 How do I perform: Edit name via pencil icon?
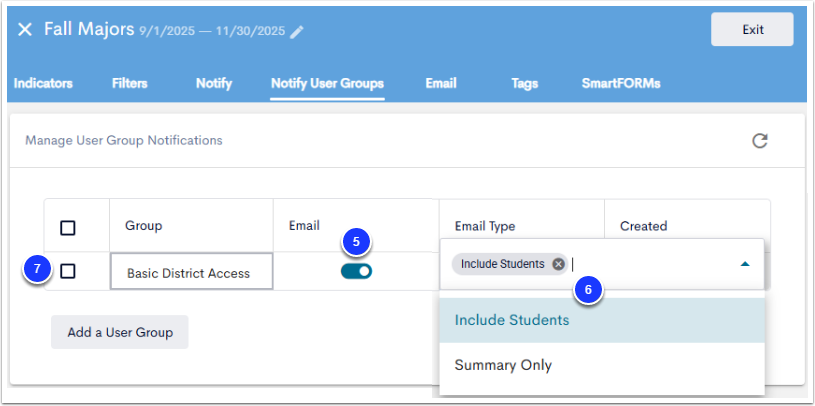click(x=297, y=32)
